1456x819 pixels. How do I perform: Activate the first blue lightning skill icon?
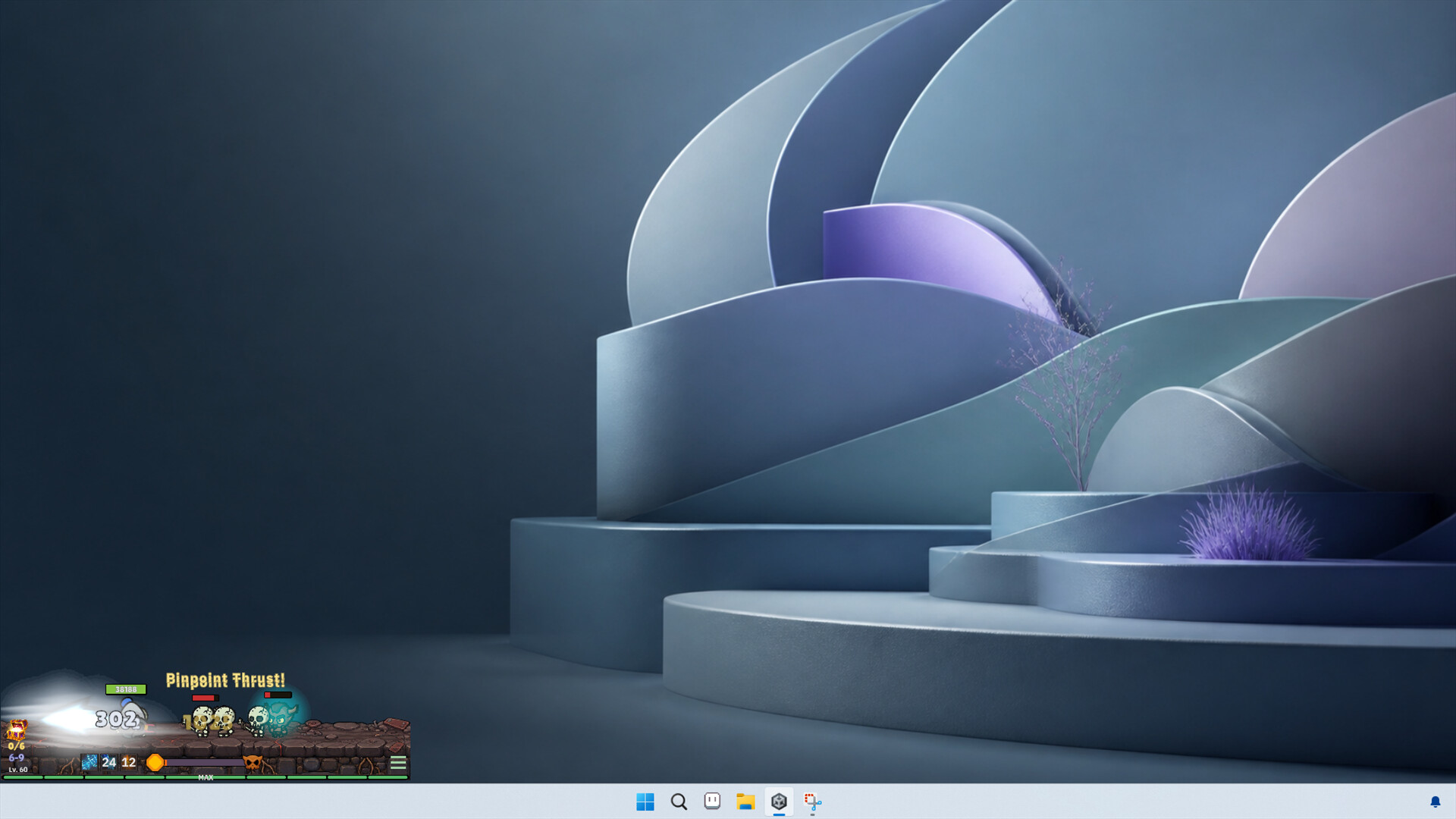(89, 762)
